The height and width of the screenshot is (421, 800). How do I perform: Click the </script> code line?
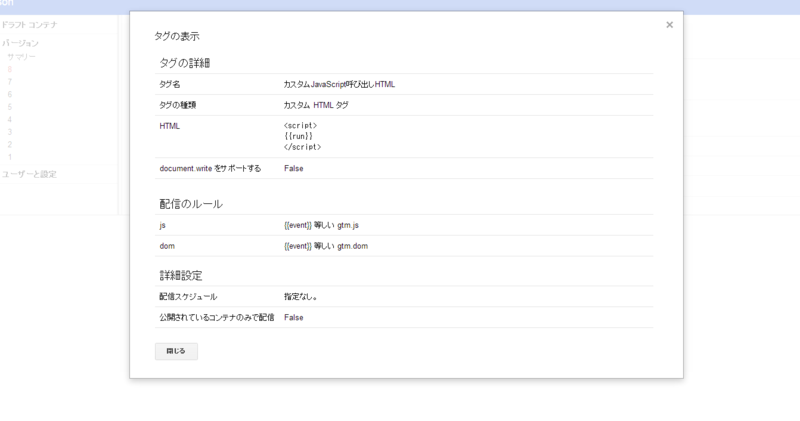303,147
